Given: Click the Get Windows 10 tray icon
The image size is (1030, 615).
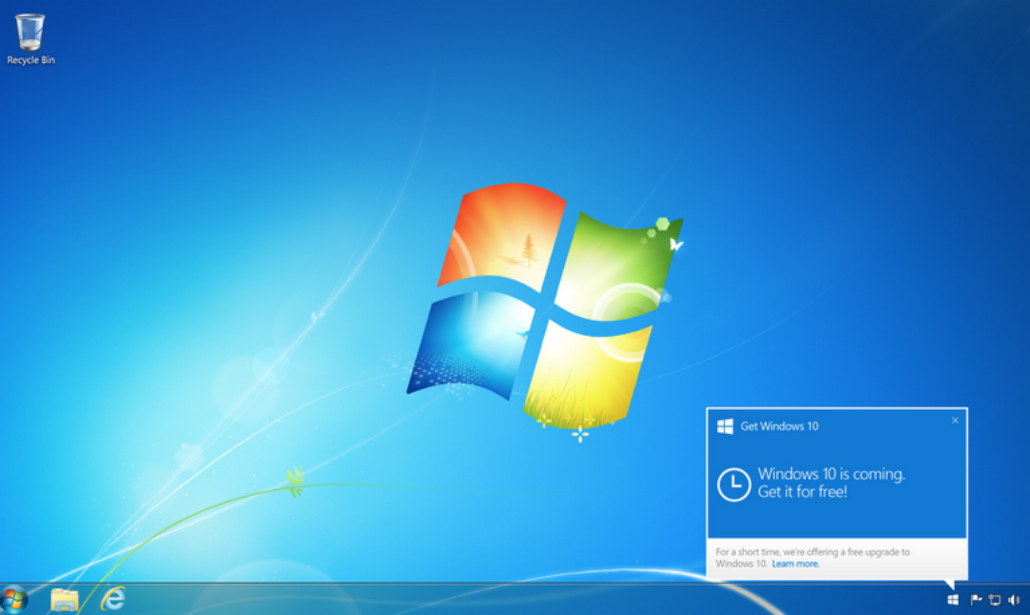Looking at the screenshot, I should point(953,600).
